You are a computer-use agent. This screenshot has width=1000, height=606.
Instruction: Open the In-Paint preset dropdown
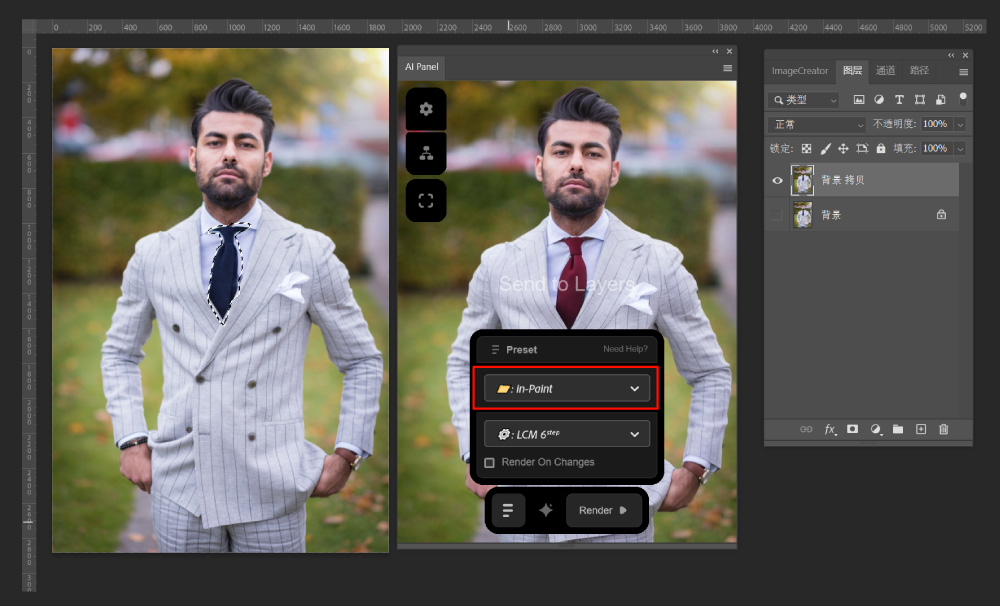click(566, 388)
